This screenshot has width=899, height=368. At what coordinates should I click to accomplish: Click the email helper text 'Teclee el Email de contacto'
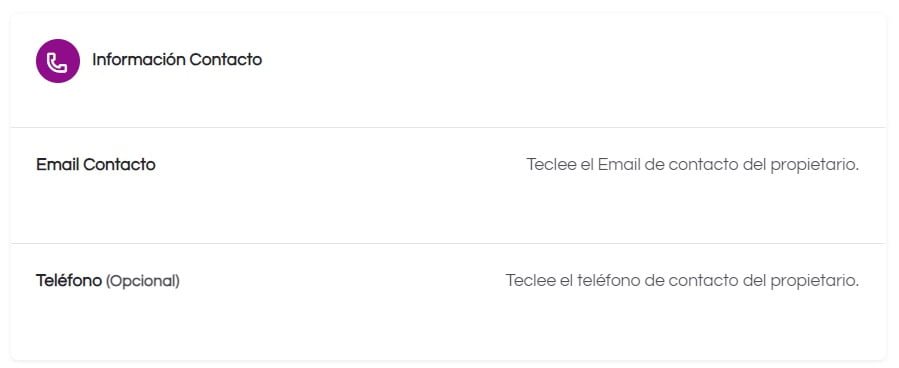pos(693,165)
